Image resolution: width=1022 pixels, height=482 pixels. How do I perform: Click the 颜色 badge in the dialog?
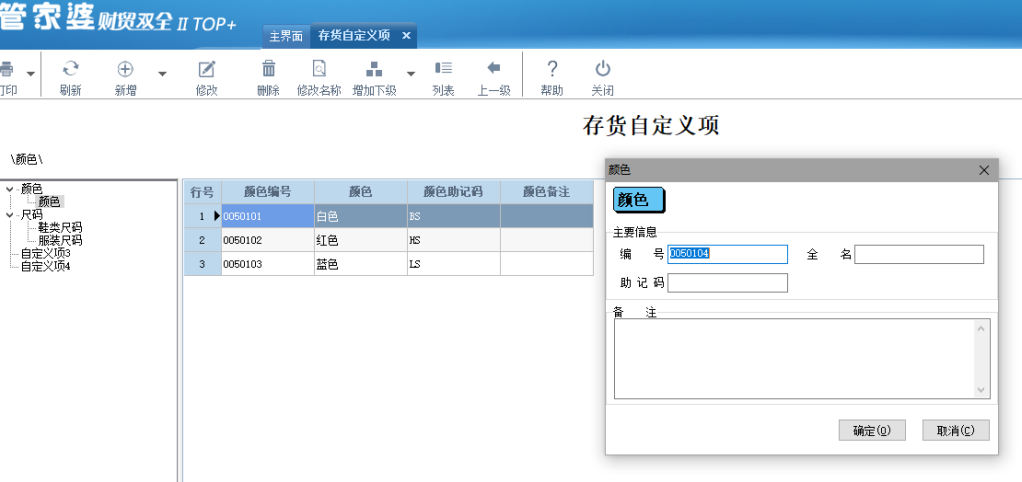(639, 200)
